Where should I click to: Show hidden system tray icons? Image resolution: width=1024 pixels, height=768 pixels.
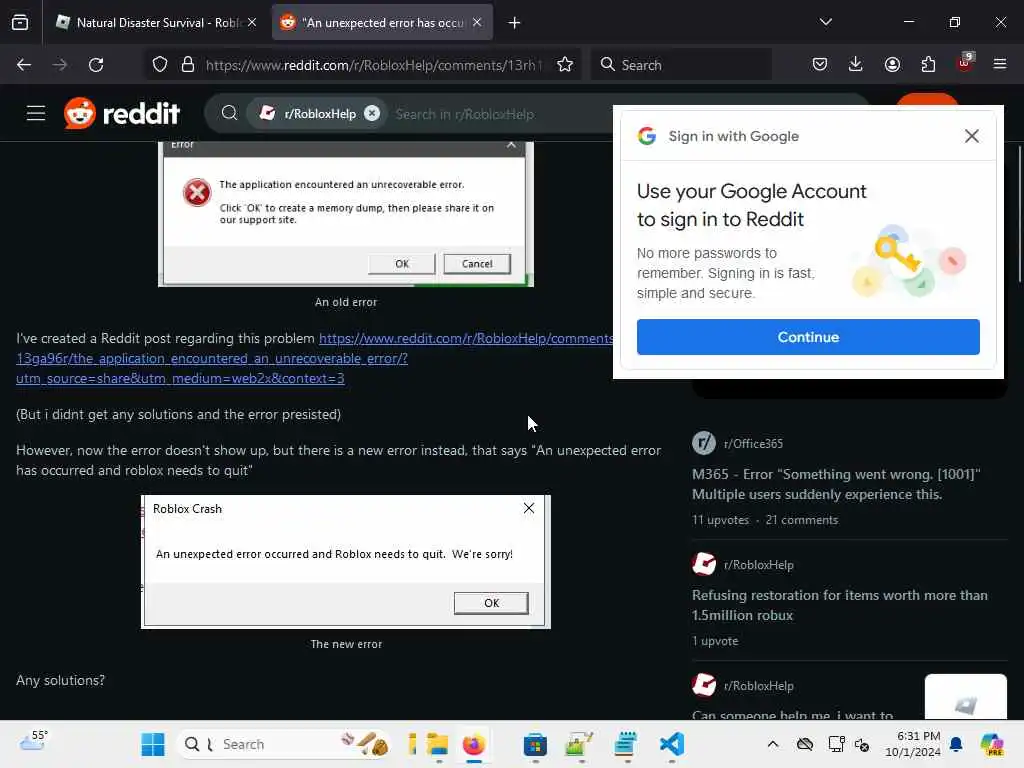tap(773, 744)
